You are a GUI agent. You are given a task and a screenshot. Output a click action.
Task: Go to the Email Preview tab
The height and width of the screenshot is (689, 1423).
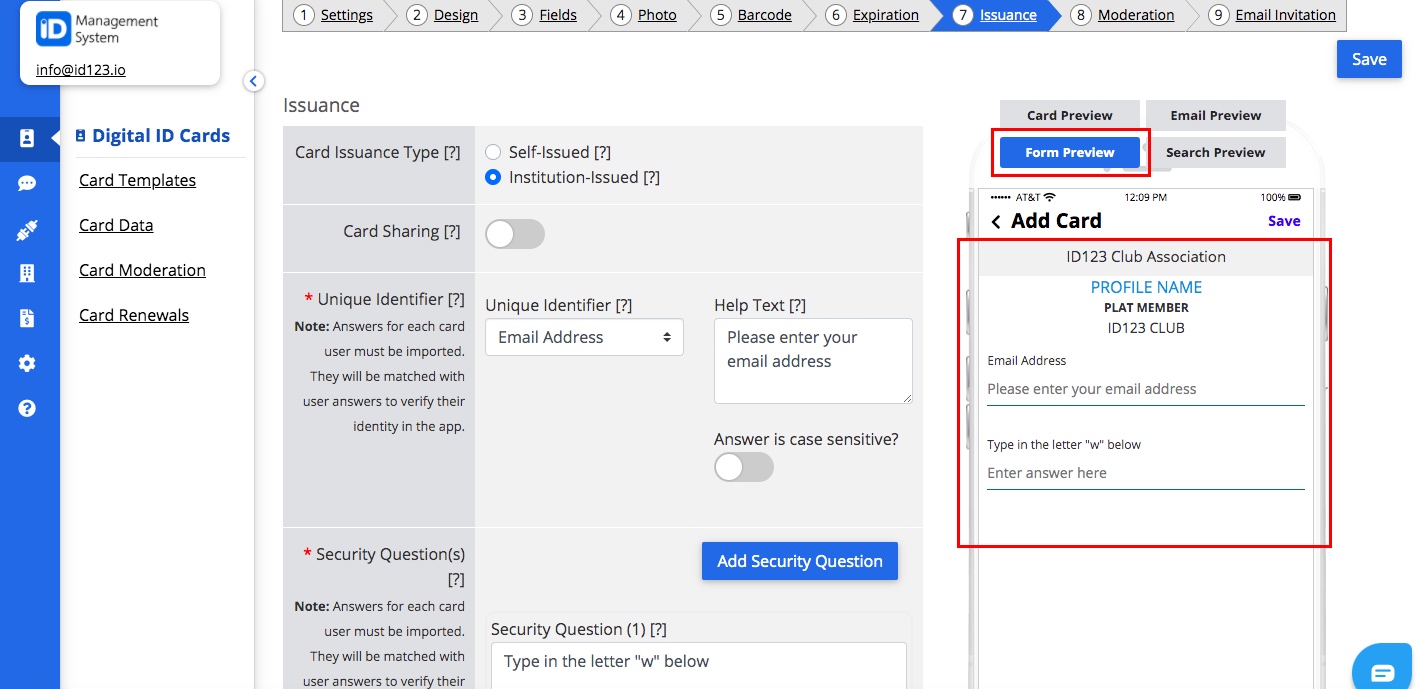[1216, 114]
